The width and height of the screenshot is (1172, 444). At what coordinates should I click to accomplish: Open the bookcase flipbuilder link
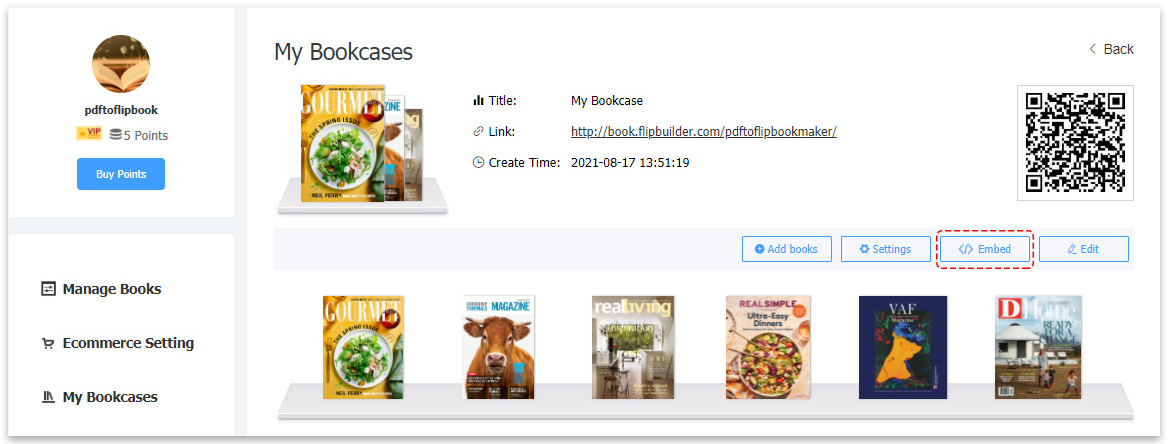[x=703, y=132]
